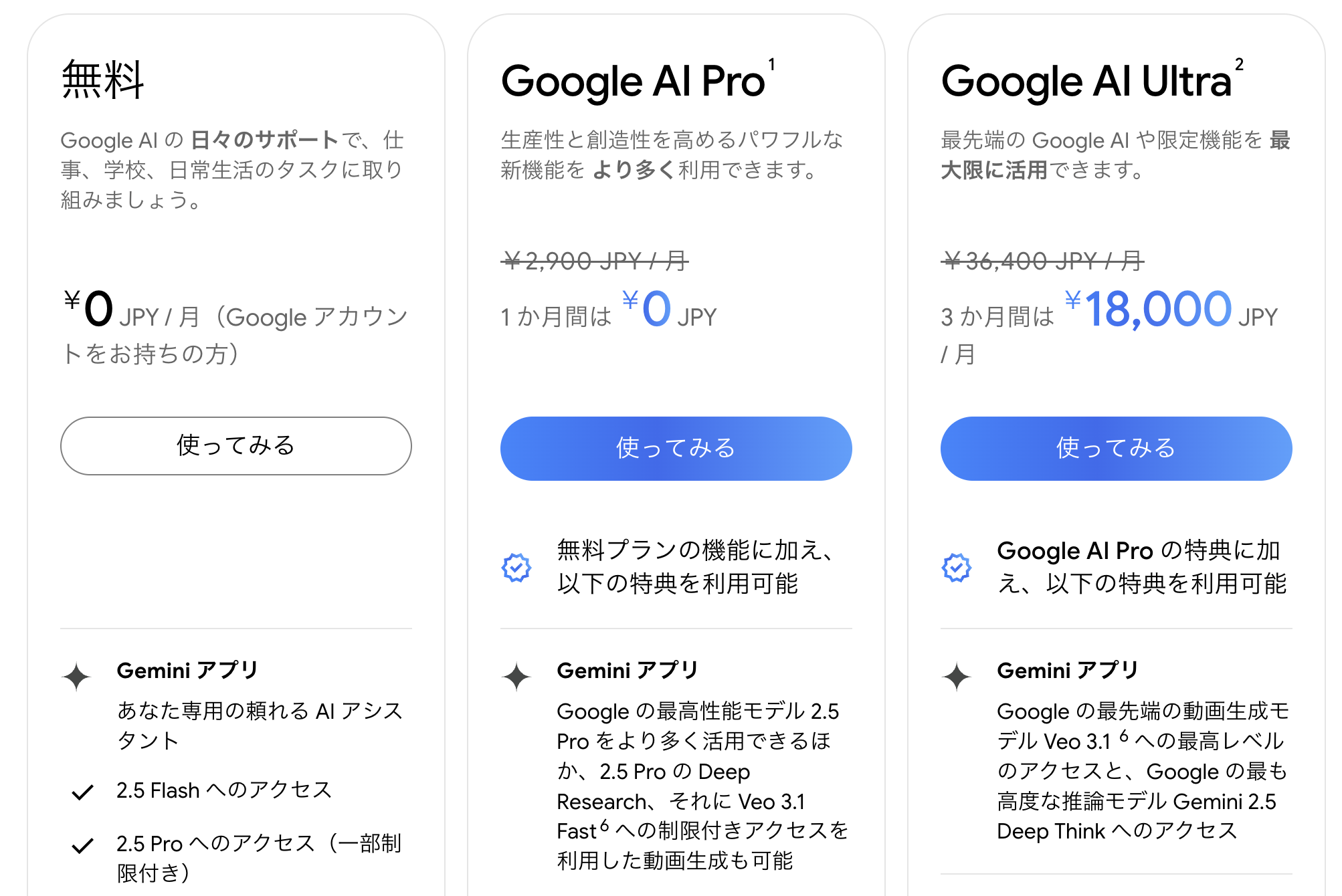Open footnote 6 in the Ultra plan description
The image size is (1342, 896).
1124,736
